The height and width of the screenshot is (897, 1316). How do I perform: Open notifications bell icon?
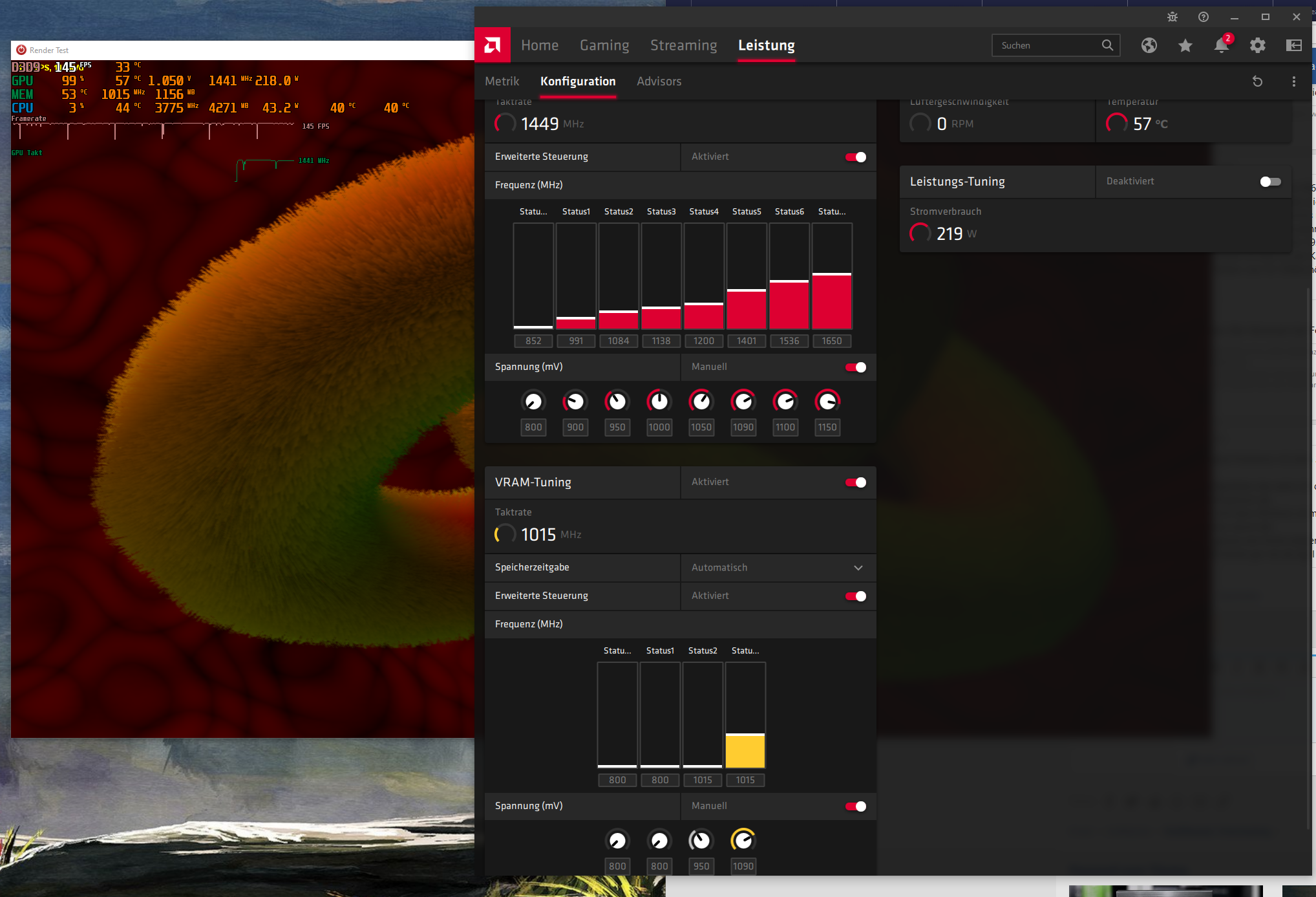point(1221,45)
